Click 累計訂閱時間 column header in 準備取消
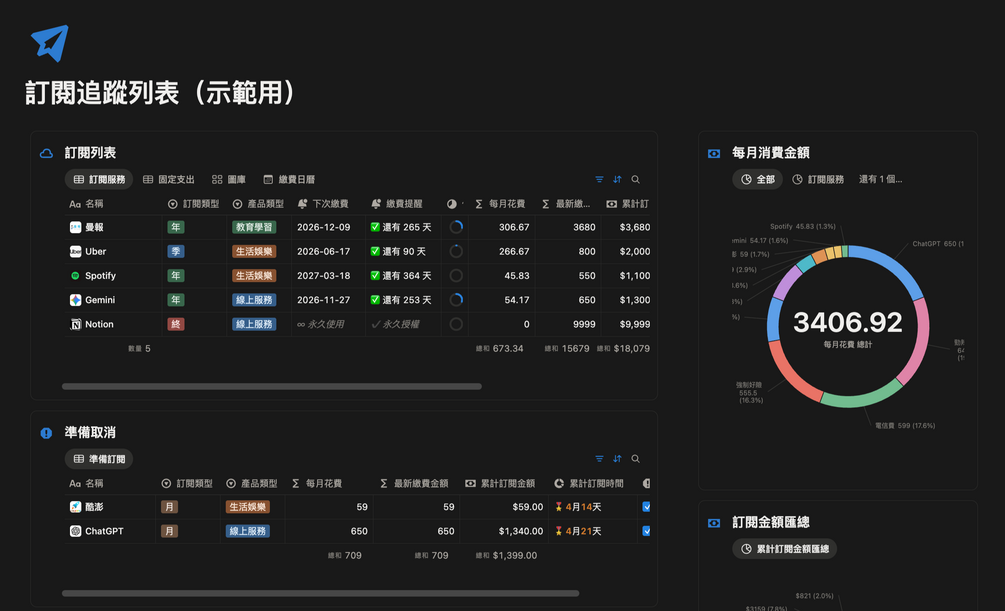 589,483
